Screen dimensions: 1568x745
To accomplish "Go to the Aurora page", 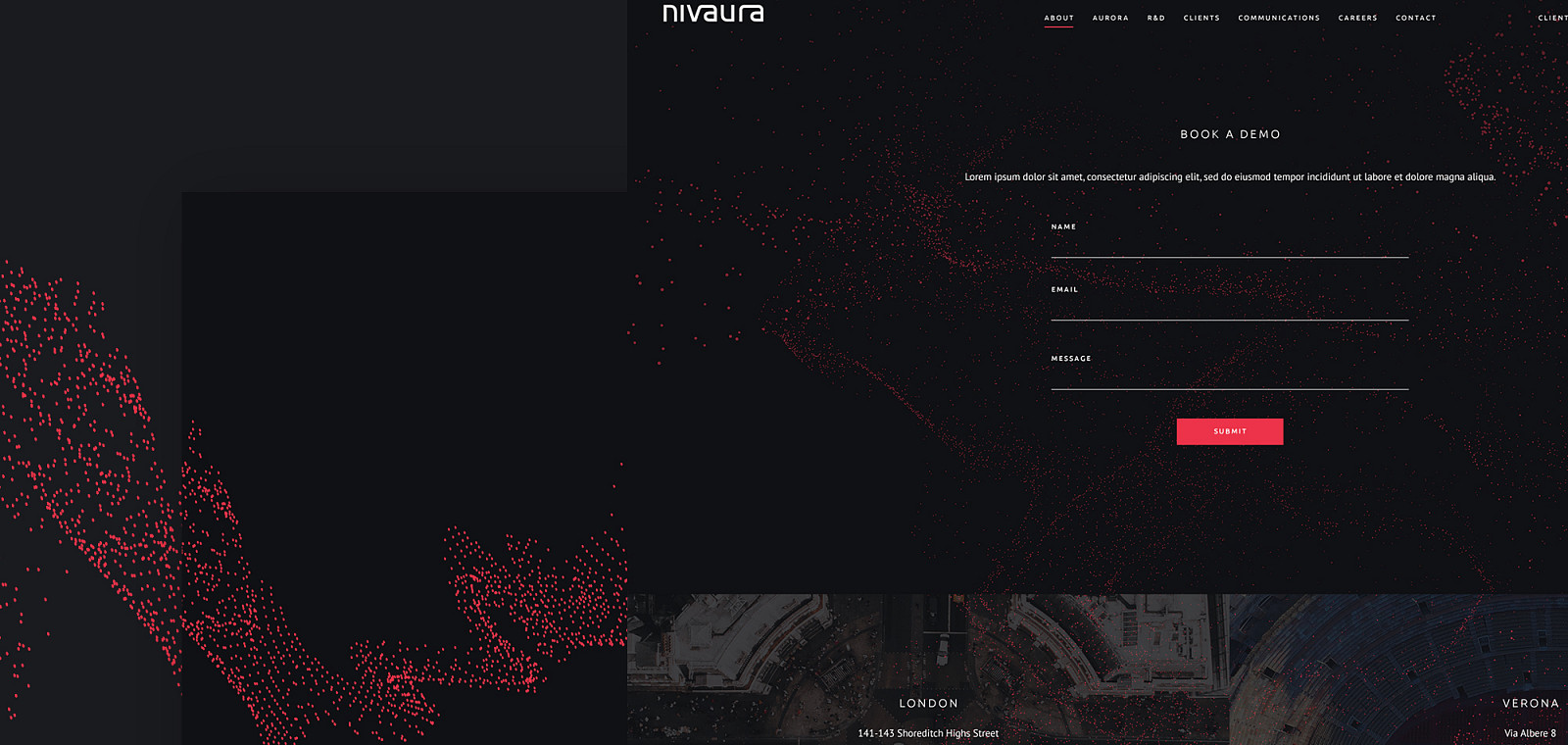I will tap(1110, 18).
